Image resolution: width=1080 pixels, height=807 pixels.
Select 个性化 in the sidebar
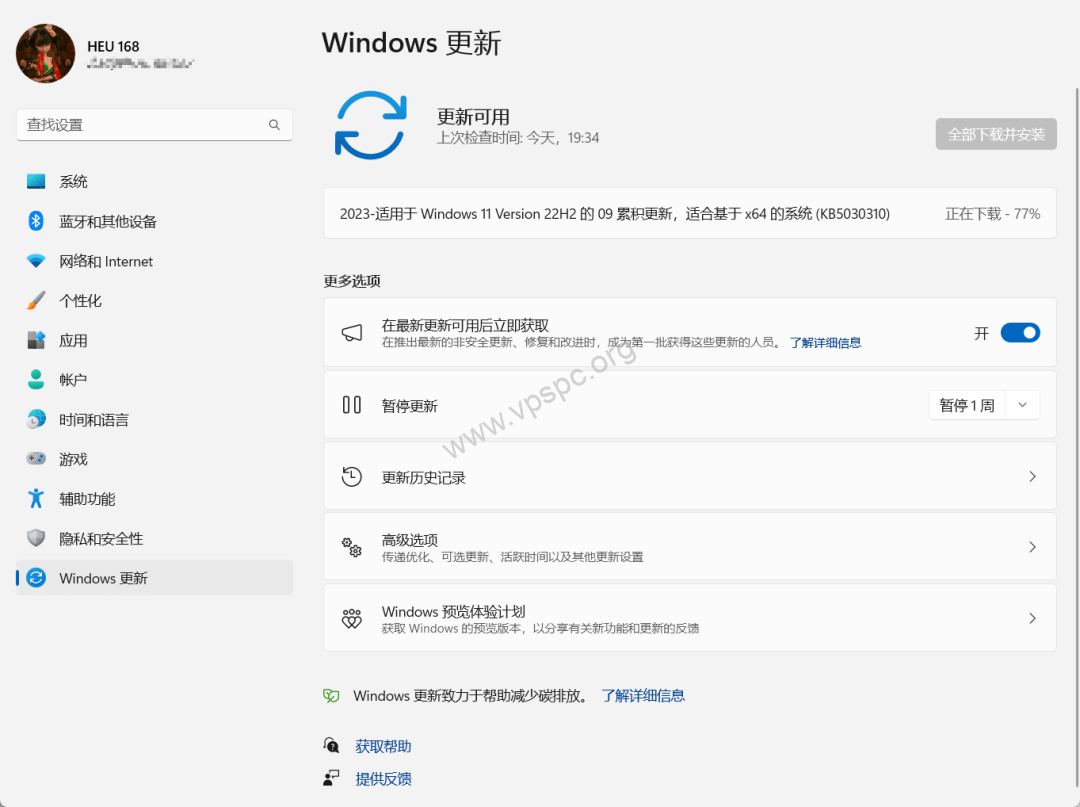[x=154, y=300]
